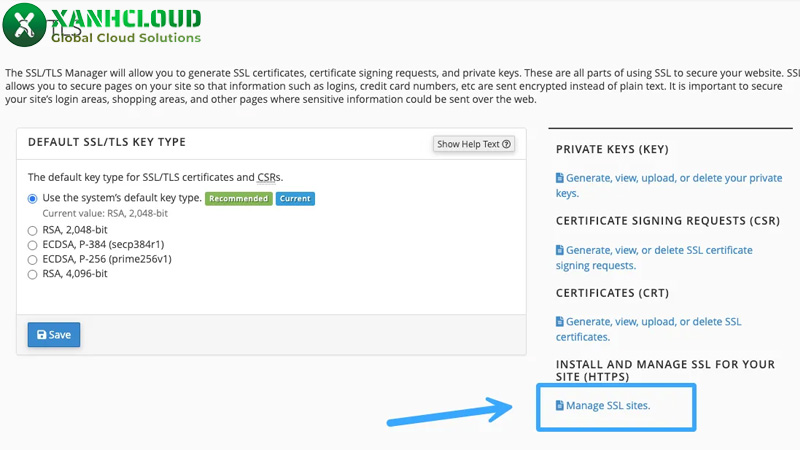Follow the delete SSL certificates link
Screen dimensions: 800x450
tap(653, 322)
